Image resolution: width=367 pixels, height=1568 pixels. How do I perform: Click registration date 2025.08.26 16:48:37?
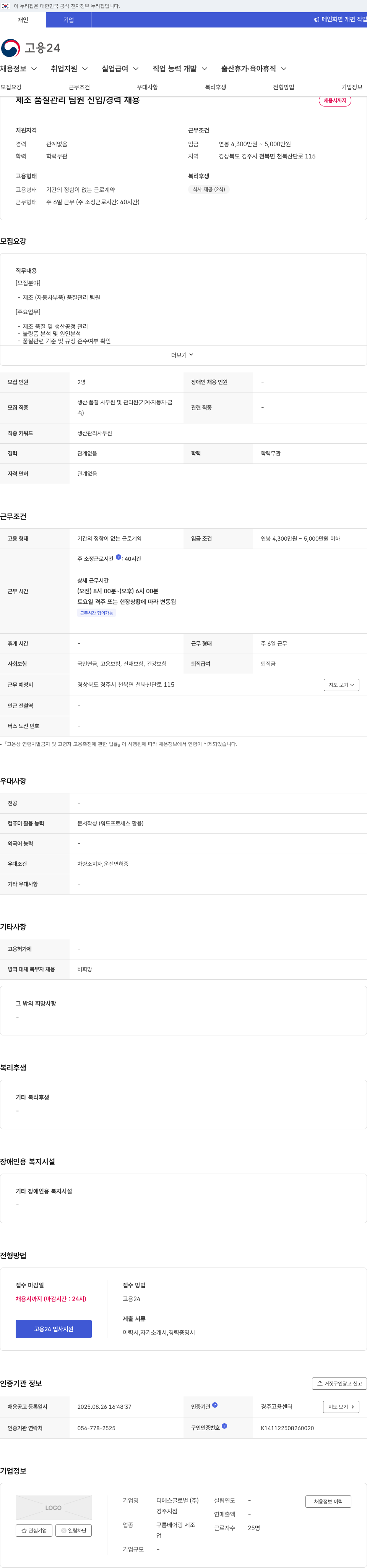point(104,1407)
